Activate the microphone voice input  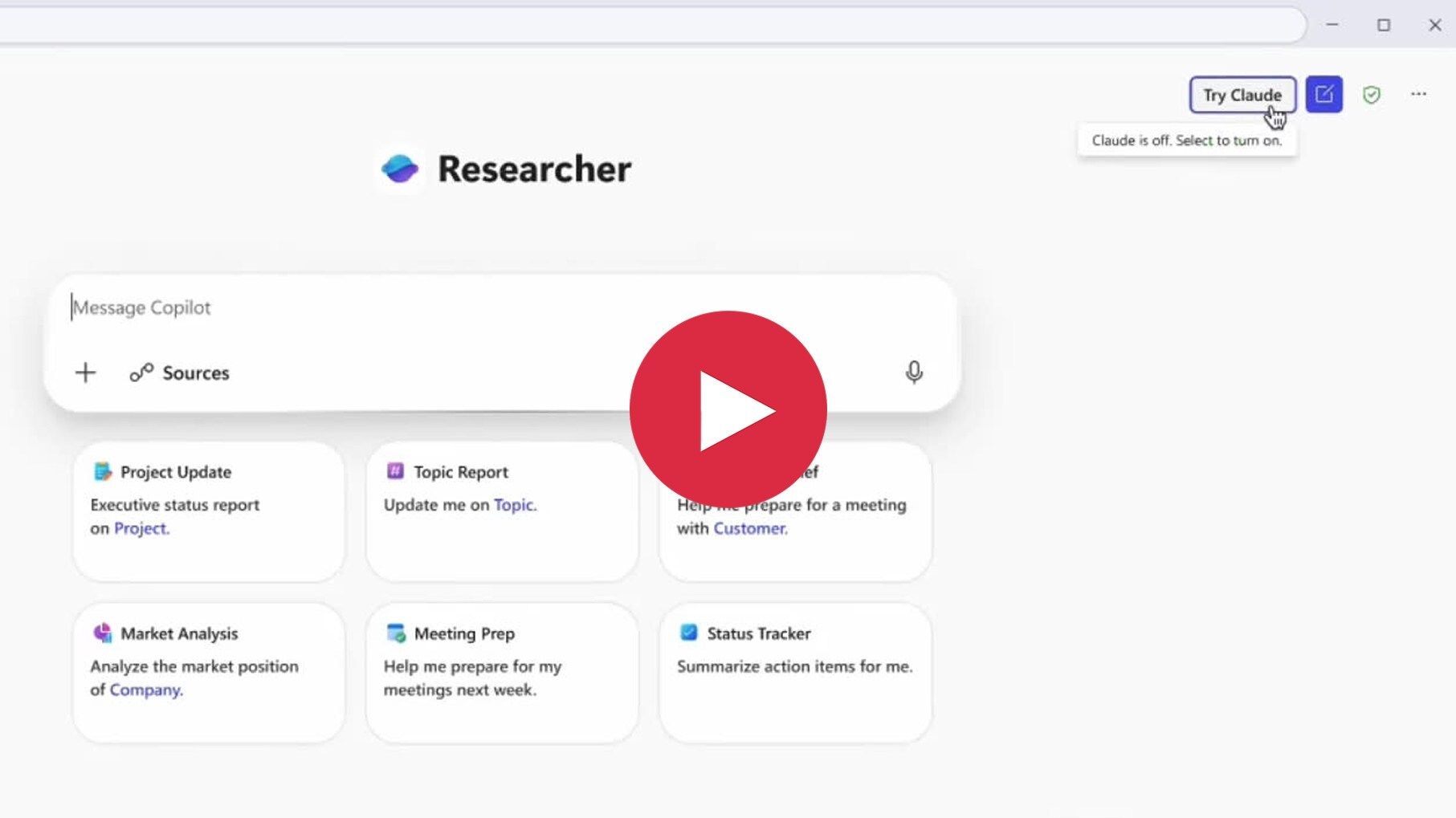(x=914, y=372)
